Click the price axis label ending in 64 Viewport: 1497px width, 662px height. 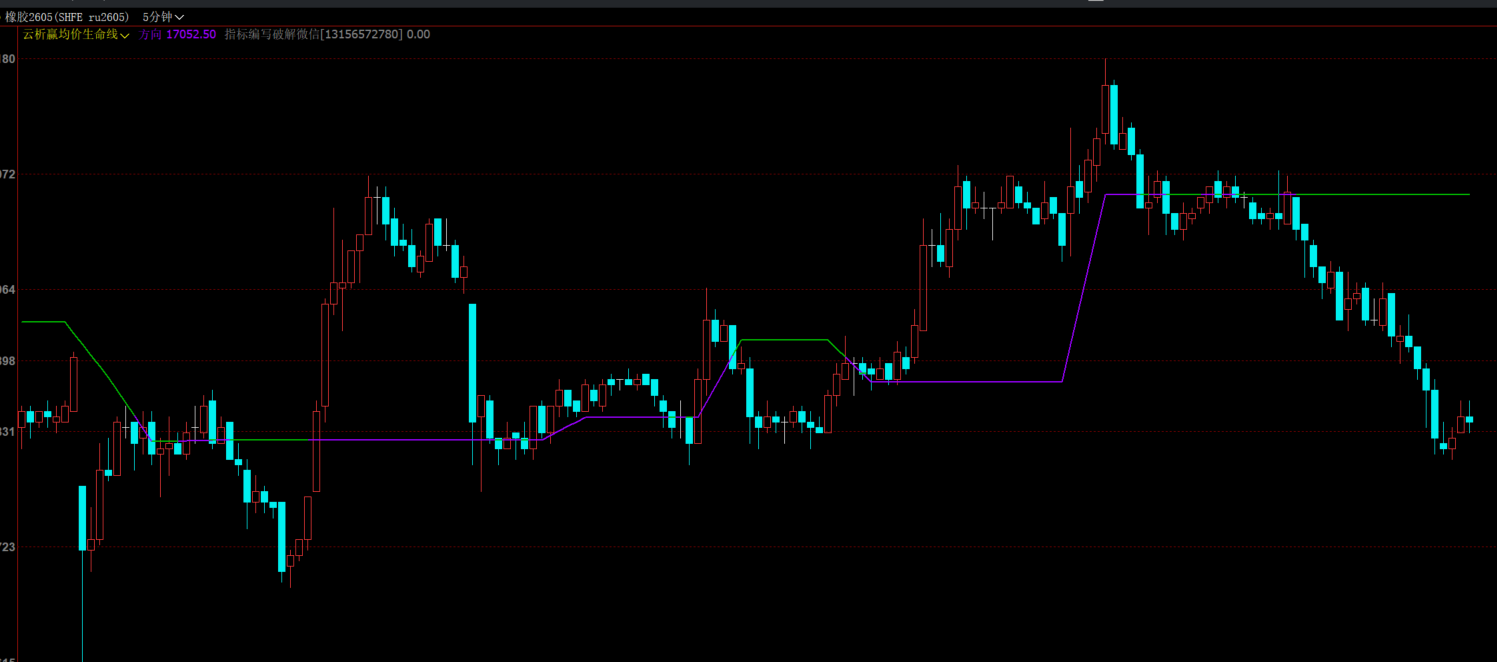(8, 290)
